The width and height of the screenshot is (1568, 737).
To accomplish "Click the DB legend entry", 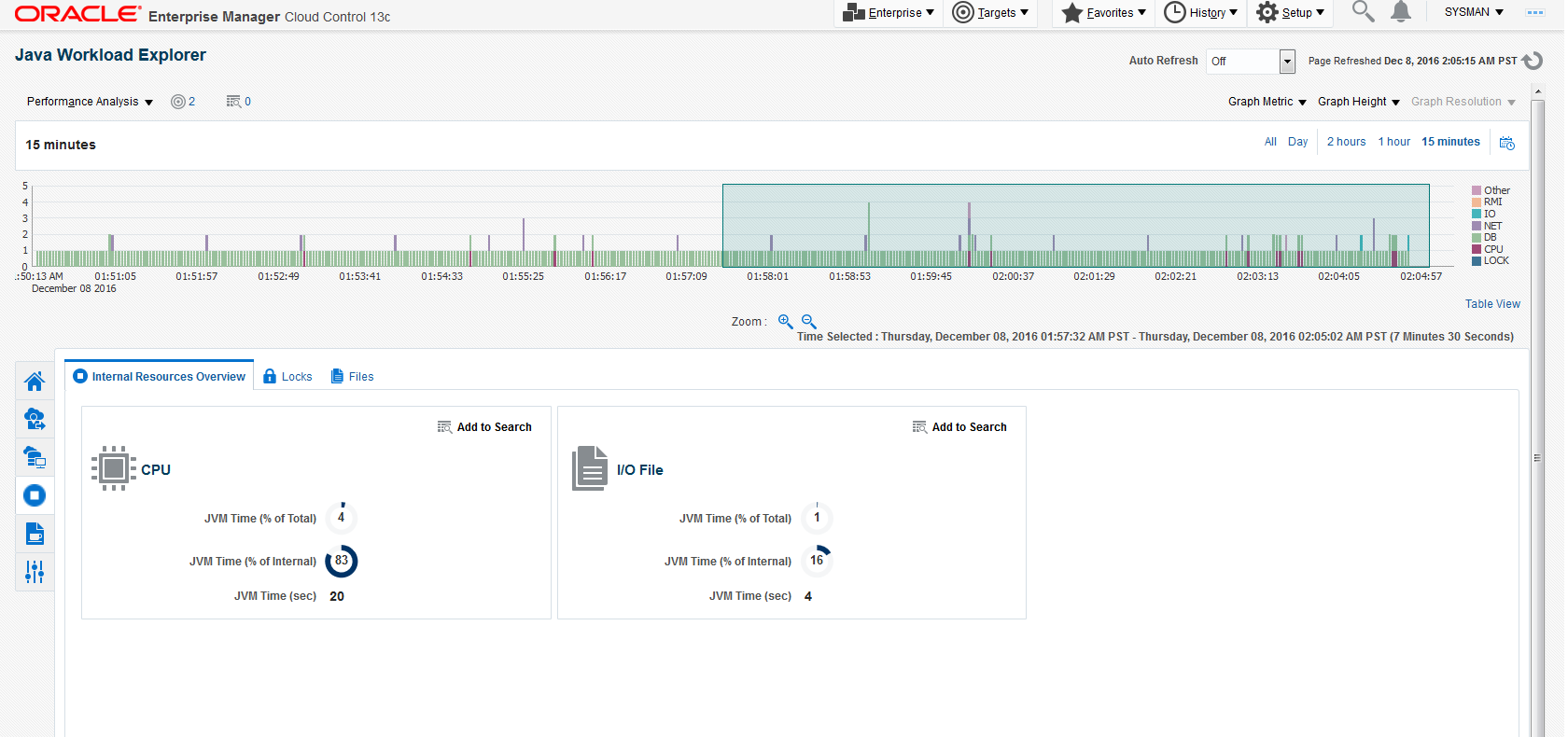I will 1484,237.
